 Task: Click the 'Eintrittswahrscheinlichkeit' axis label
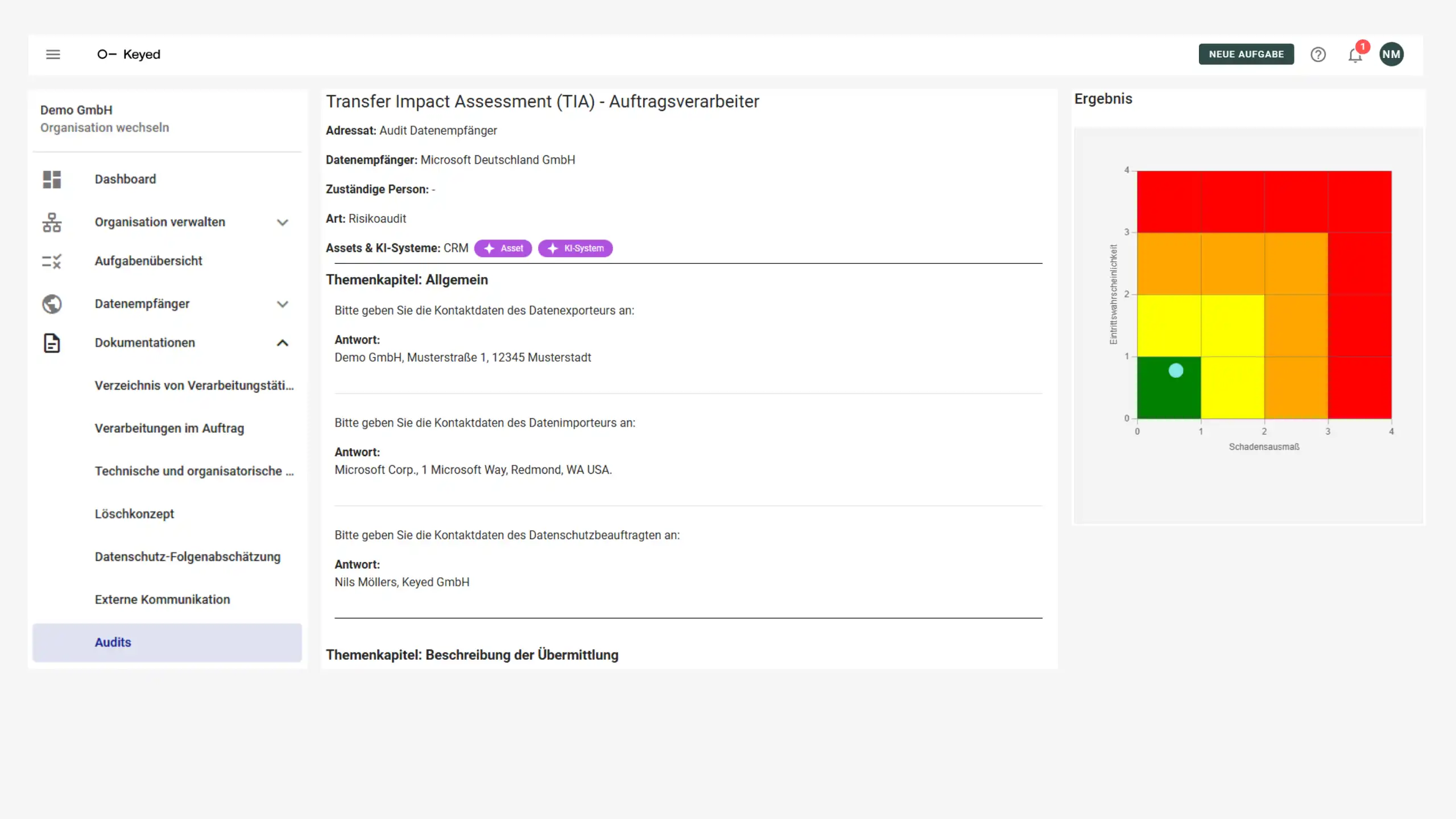(x=1114, y=295)
